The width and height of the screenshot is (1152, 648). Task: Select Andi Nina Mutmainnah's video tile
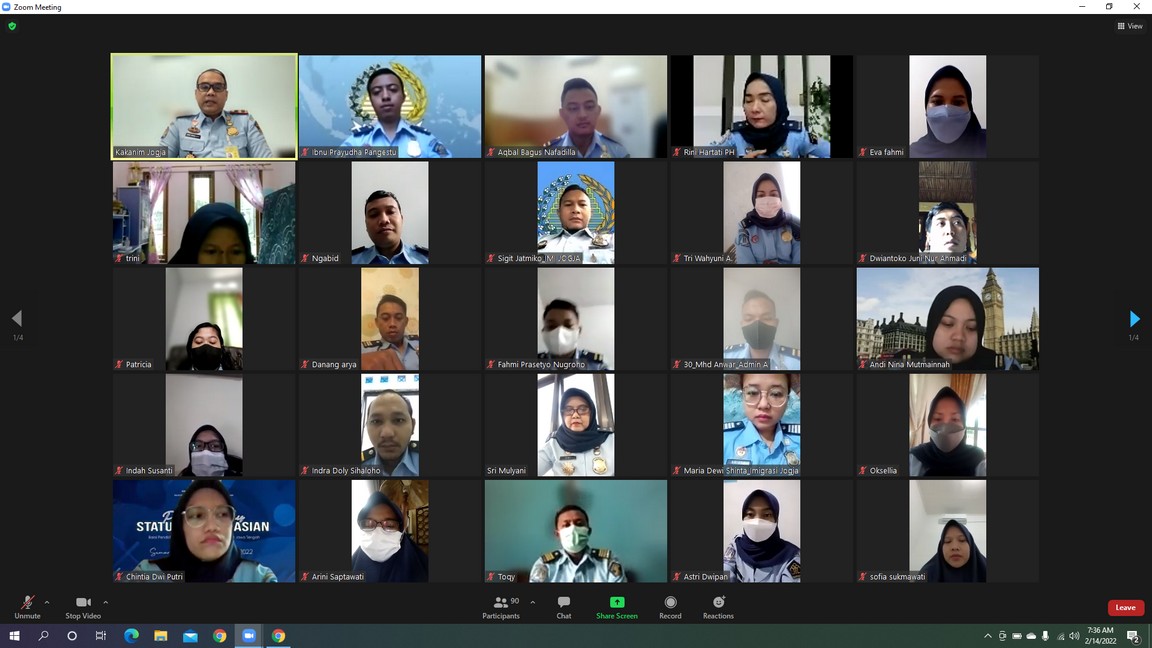pyautogui.click(x=947, y=318)
